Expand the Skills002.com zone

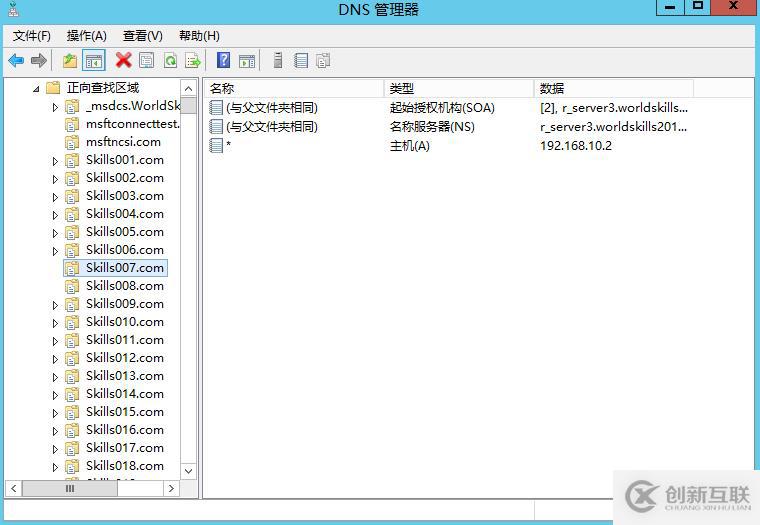(55, 179)
